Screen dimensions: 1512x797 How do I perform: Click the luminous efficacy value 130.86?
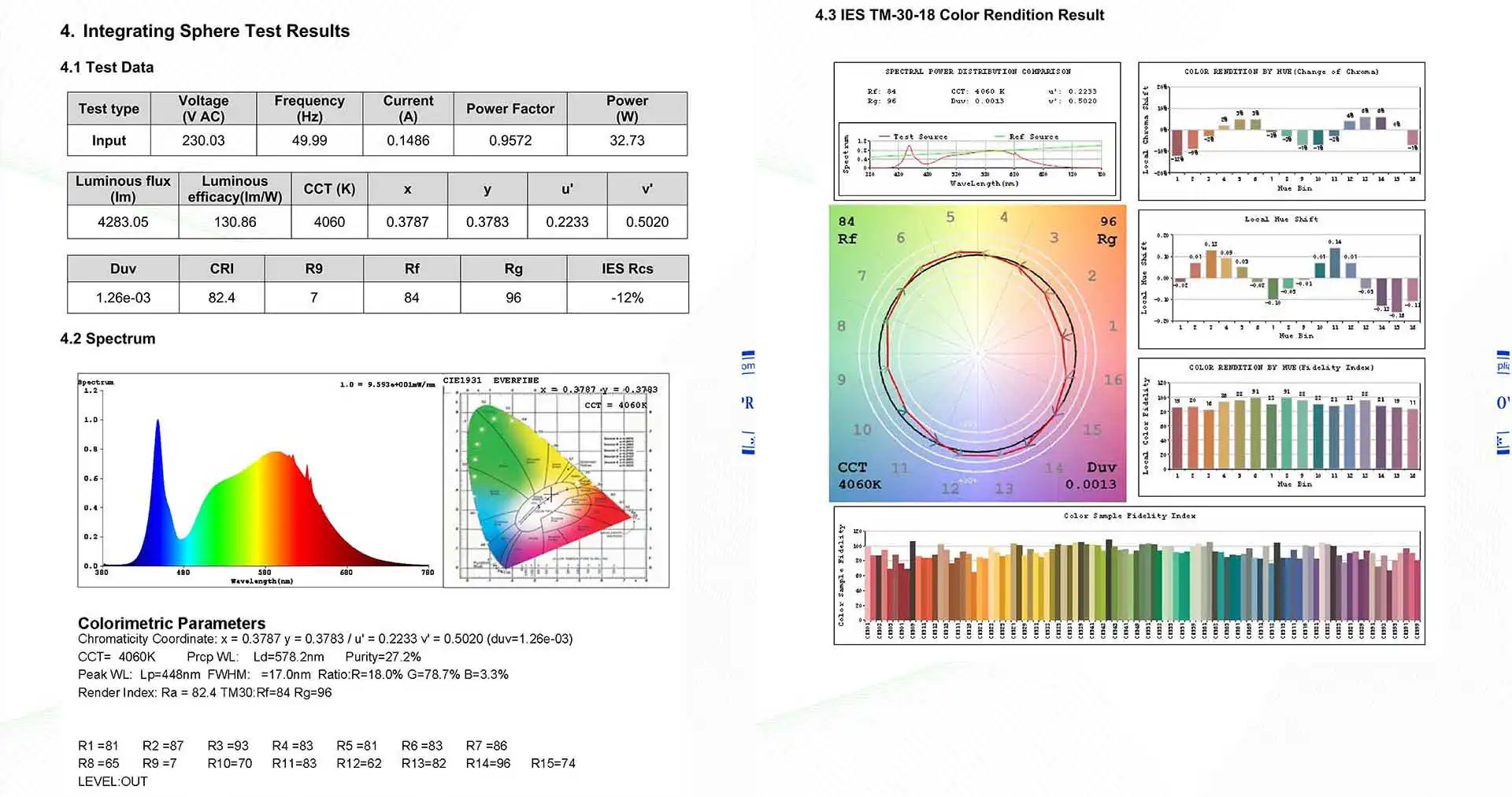[235, 222]
